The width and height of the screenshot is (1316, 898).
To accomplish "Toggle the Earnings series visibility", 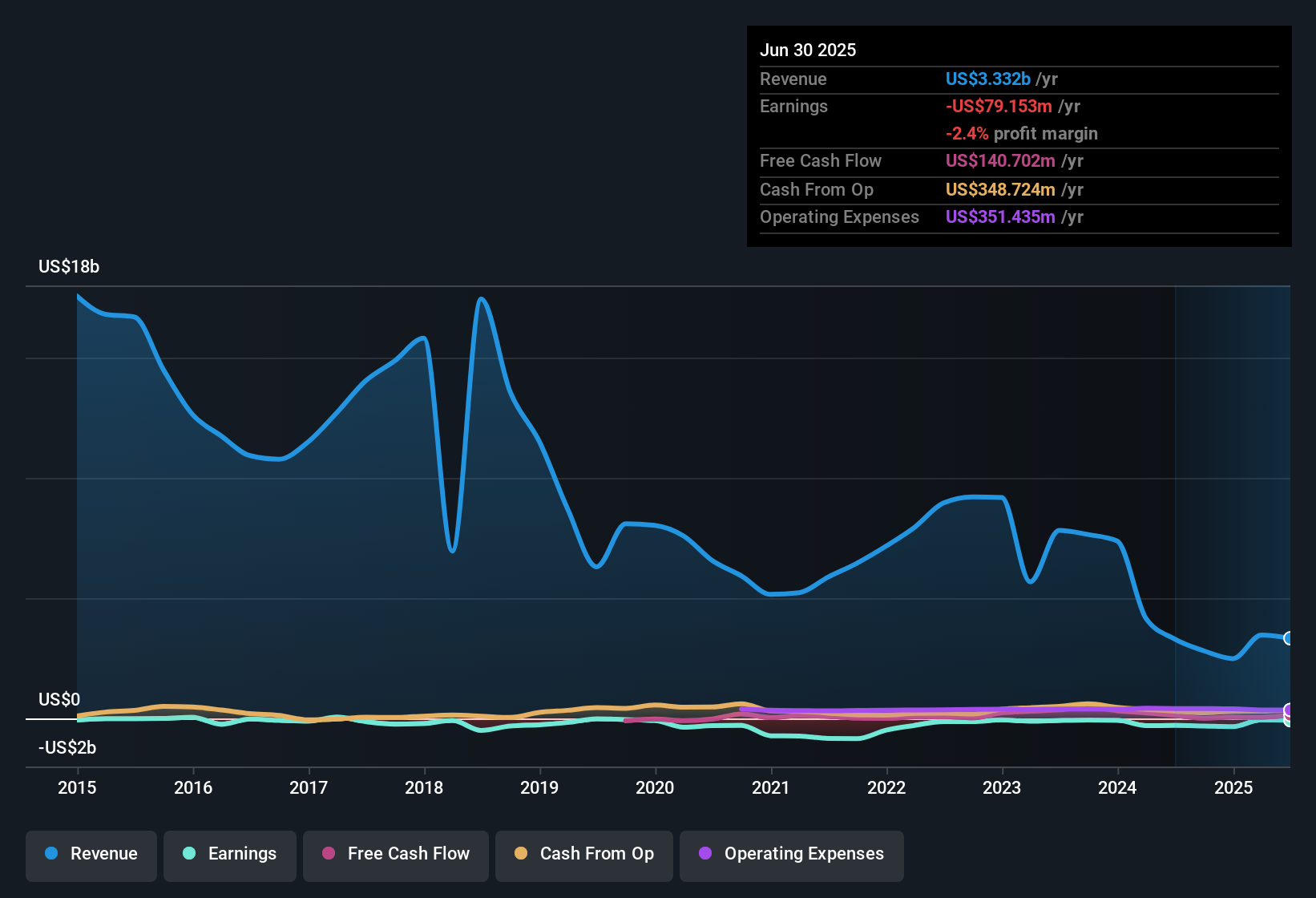I will click(x=229, y=854).
